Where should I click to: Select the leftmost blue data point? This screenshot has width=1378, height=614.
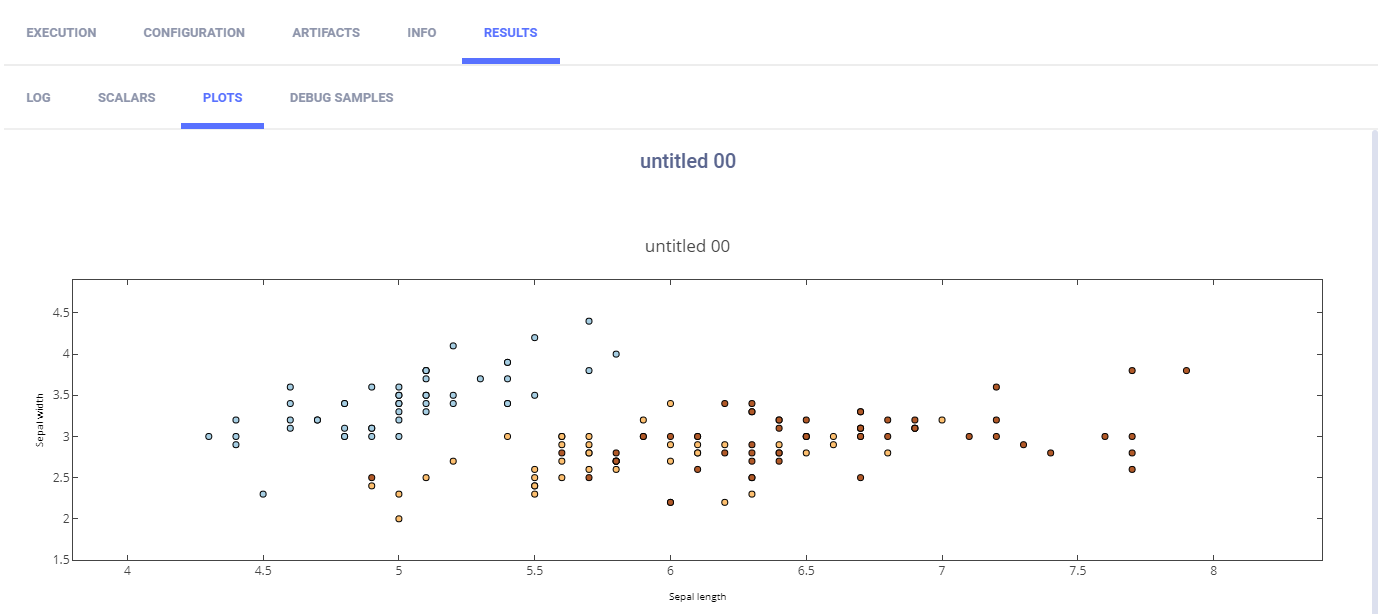[209, 436]
